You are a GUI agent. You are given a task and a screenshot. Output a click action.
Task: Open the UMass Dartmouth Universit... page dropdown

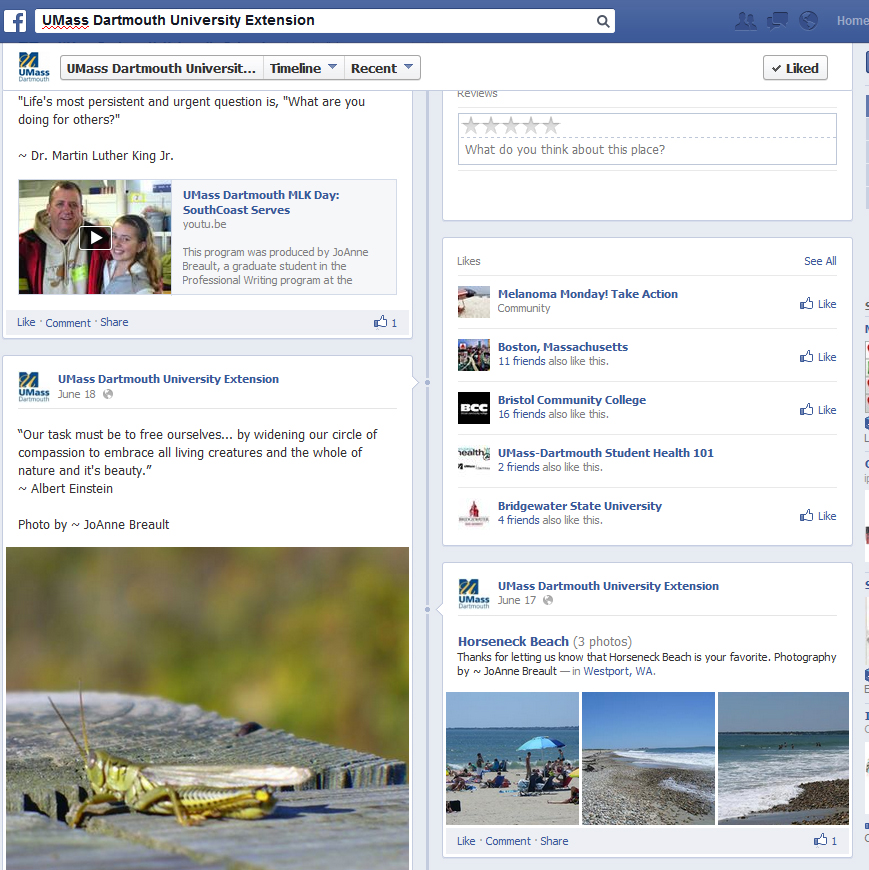point(162,68)
